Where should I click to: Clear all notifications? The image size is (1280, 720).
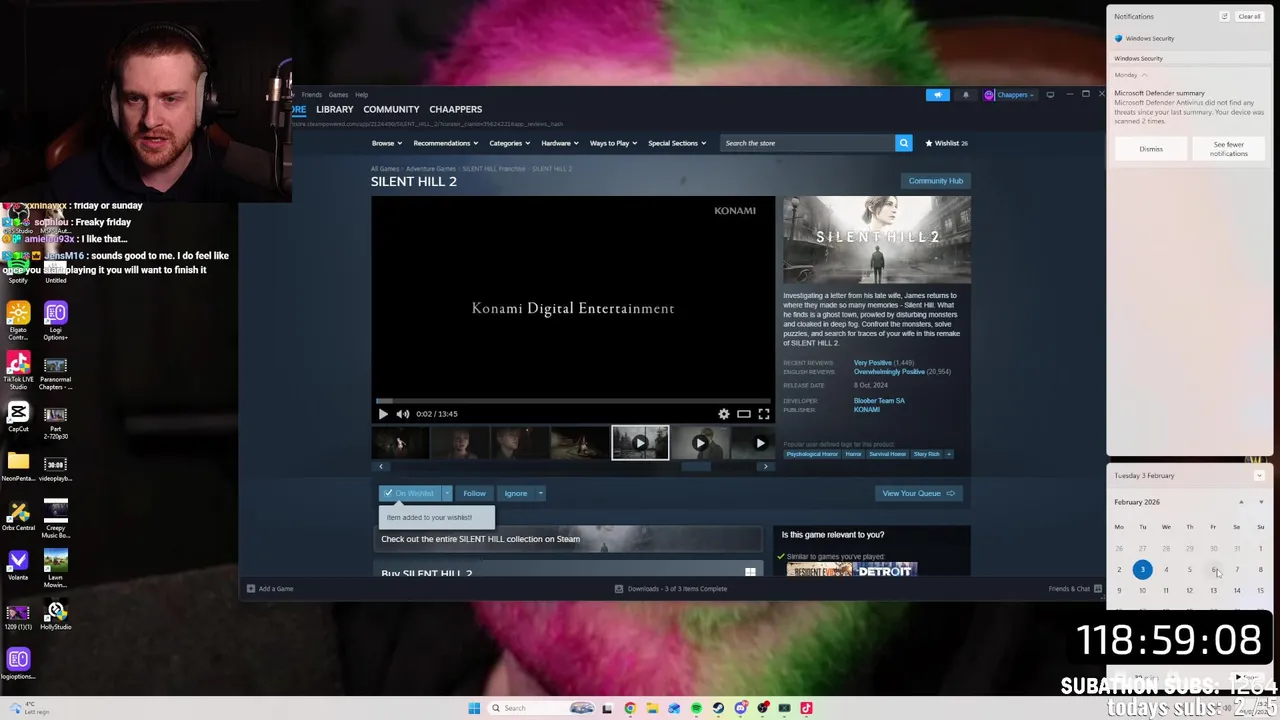[x=1249, y=16]
